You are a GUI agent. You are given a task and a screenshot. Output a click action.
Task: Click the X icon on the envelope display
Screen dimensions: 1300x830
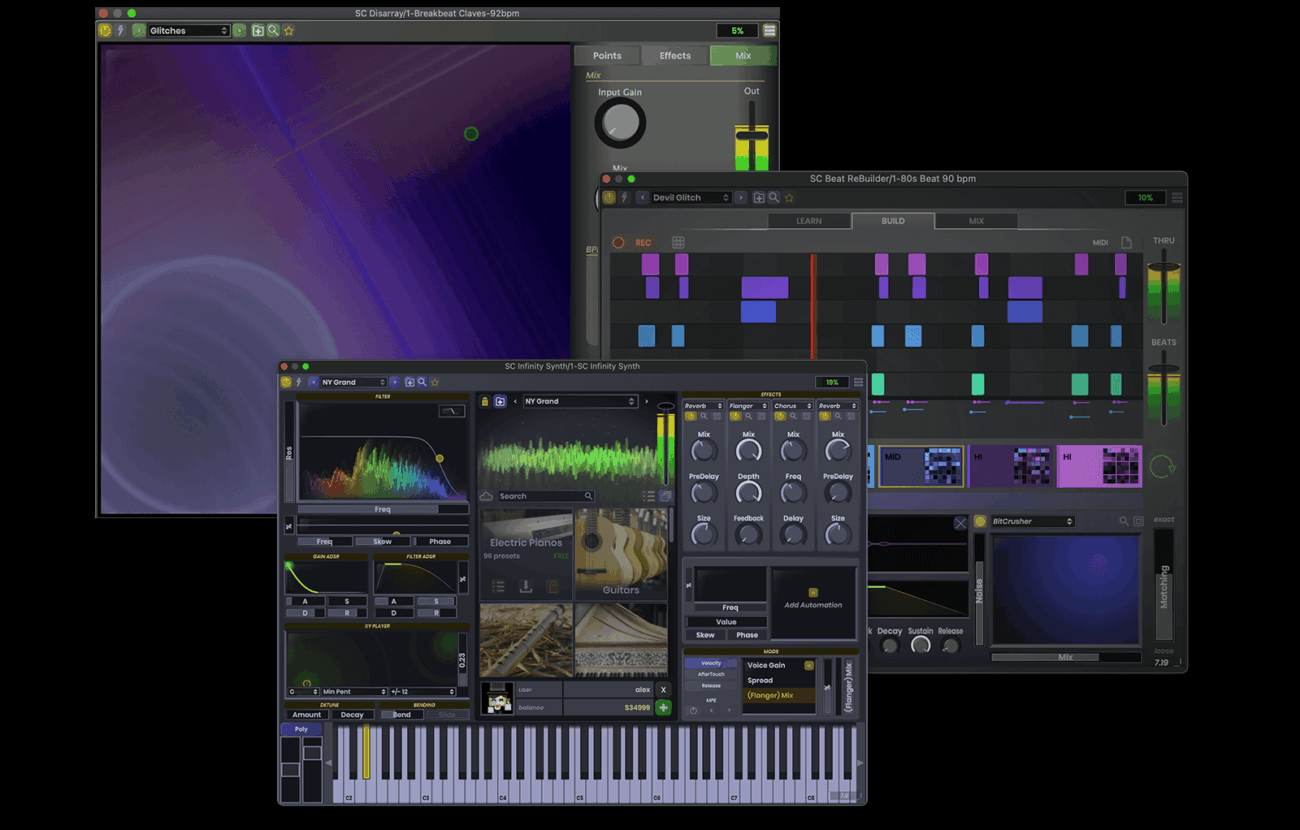(x=960, y=523)
